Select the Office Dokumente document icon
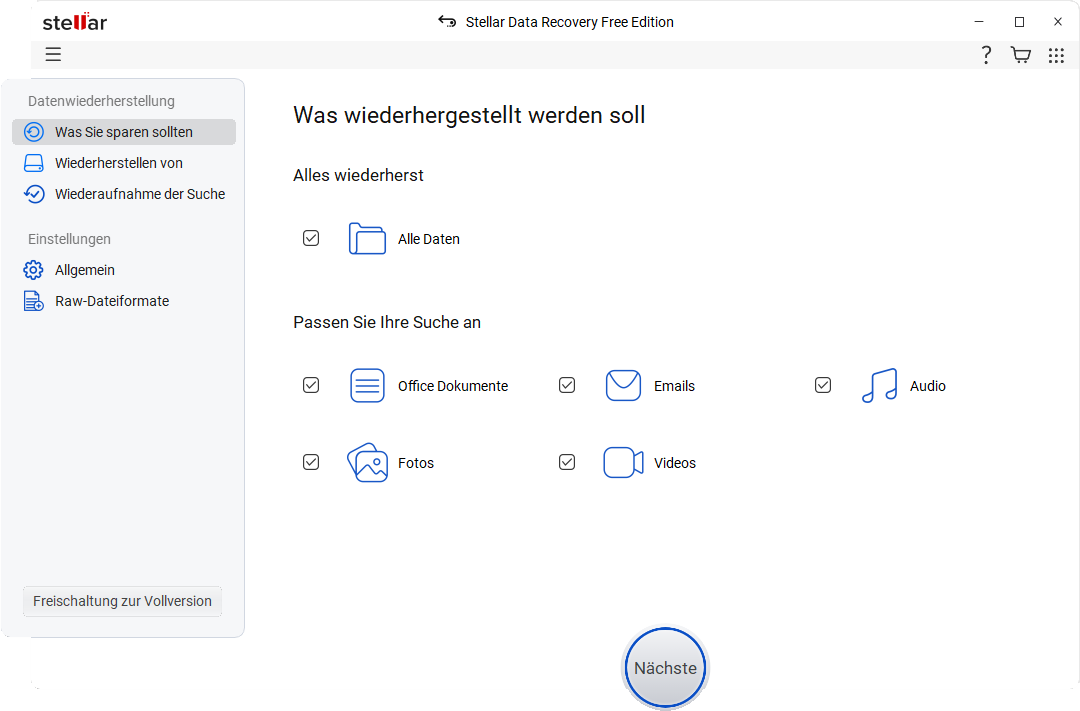 367,385
